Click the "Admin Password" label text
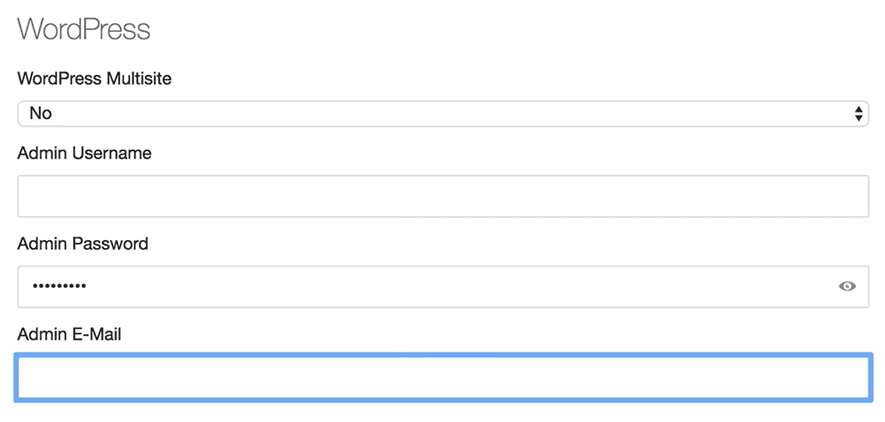Screen dimensions: 885x422 (83, 243)
